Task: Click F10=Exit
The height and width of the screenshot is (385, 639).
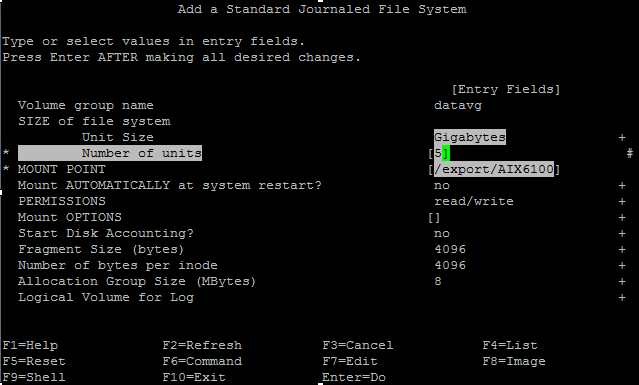Action: point(194,377)
